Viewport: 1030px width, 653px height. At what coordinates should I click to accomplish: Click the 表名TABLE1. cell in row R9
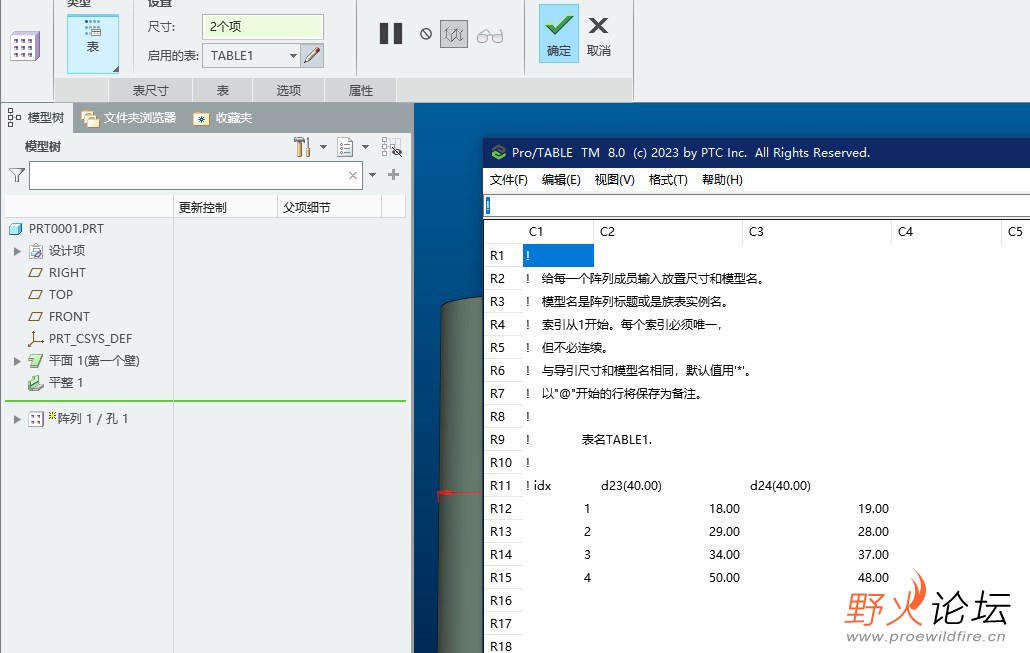[x=617, y=439]
